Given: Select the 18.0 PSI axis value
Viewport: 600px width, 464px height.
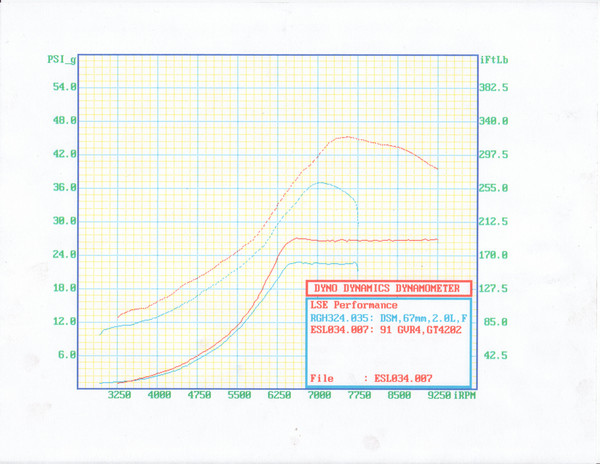Looking at the screenshot, I should point(65,288).
